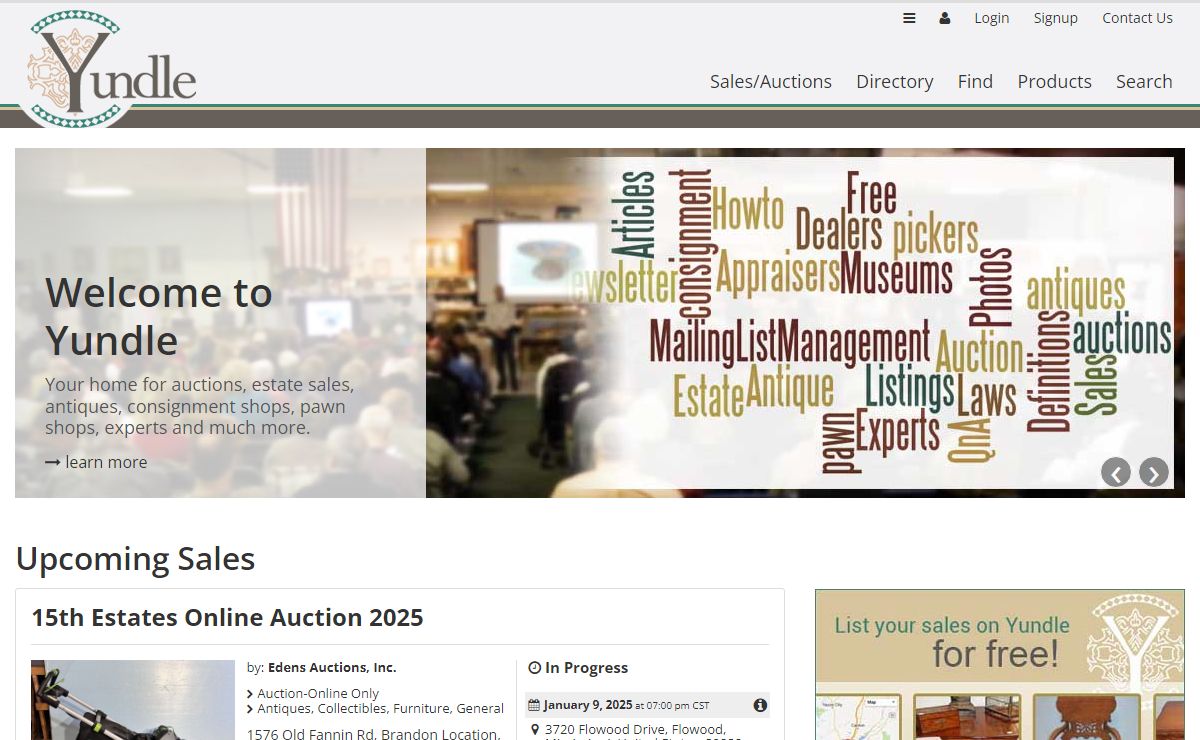
Task: Click Edens Auctions, Inc. seller name
Action: [332, 668]
